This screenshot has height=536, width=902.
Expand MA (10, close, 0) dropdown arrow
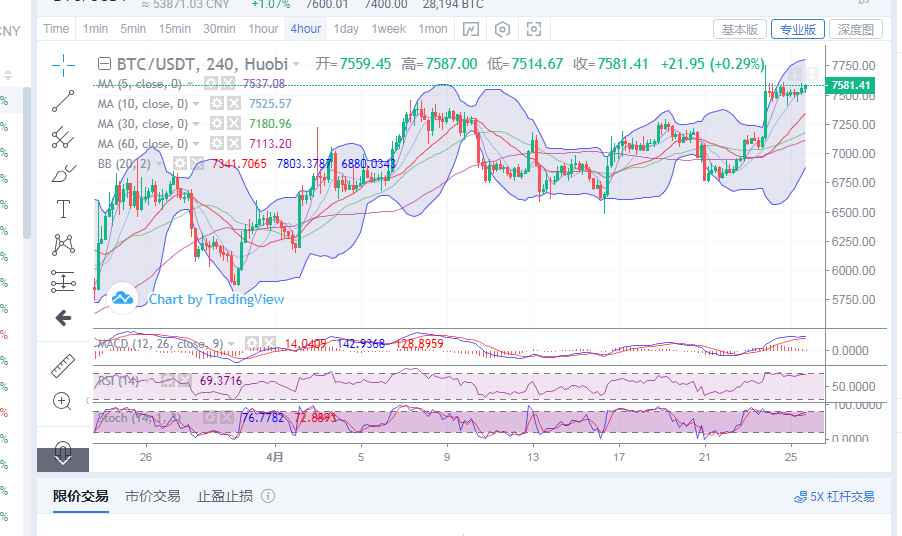pos(196,104)
